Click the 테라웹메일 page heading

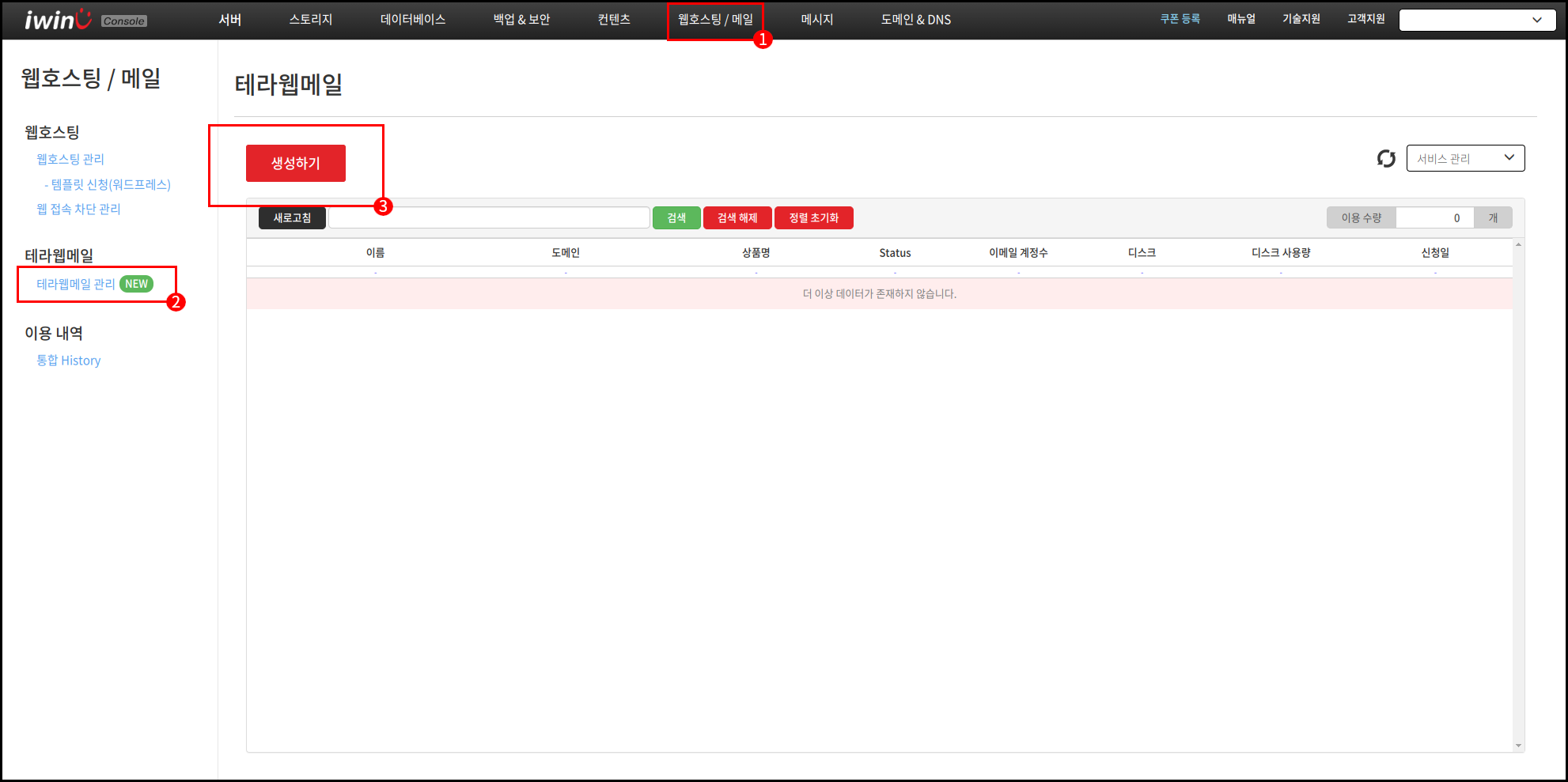(x=289, y=84)
